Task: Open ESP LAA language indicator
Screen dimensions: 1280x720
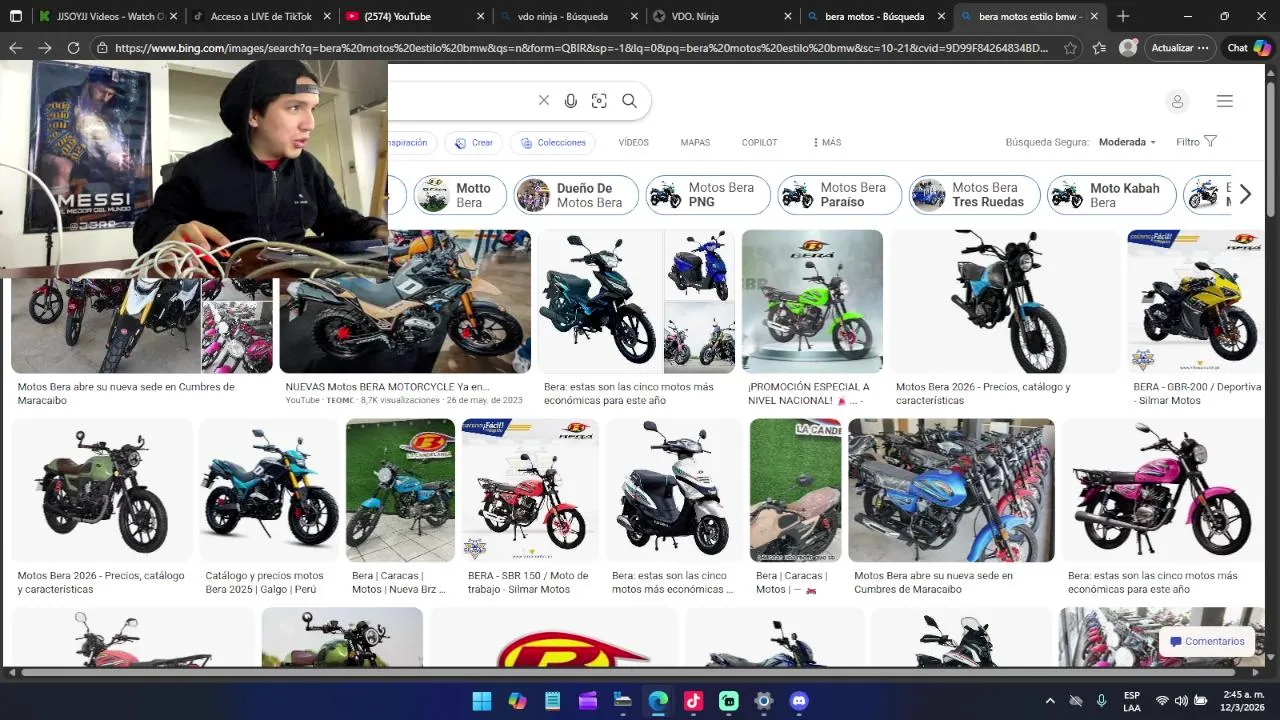Action: coord(1132,701)
